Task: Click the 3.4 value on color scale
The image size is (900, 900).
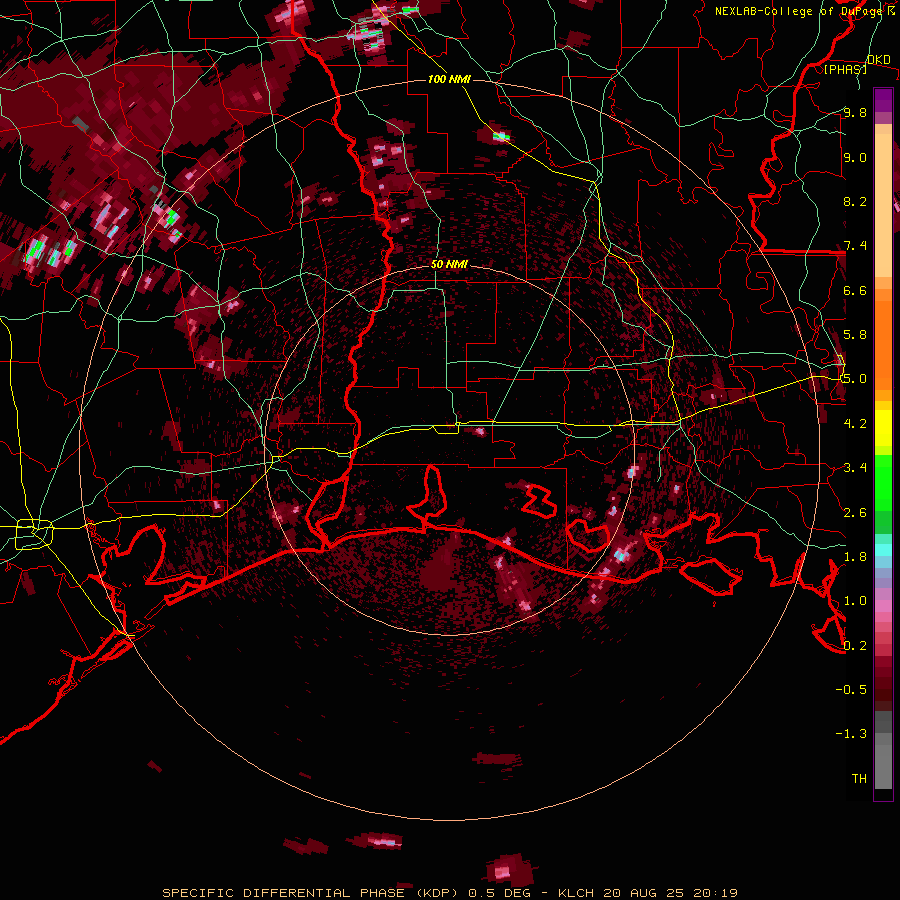Action: point(855,468)
